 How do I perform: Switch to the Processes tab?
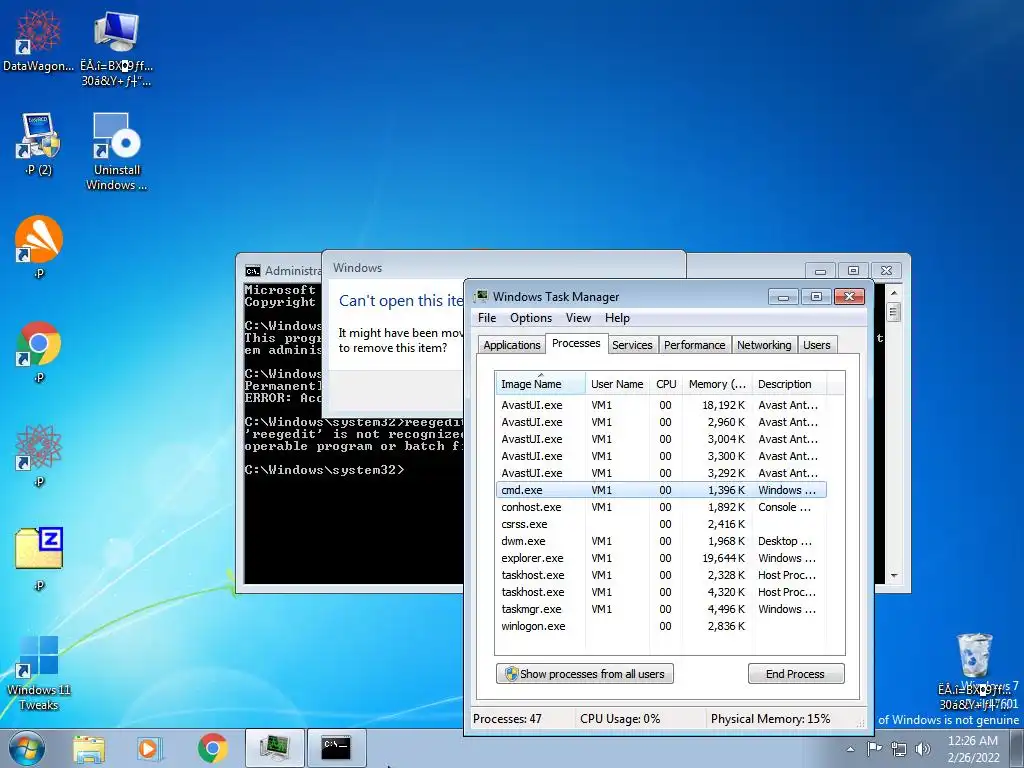pyautogui.click(x=575, y=344)
